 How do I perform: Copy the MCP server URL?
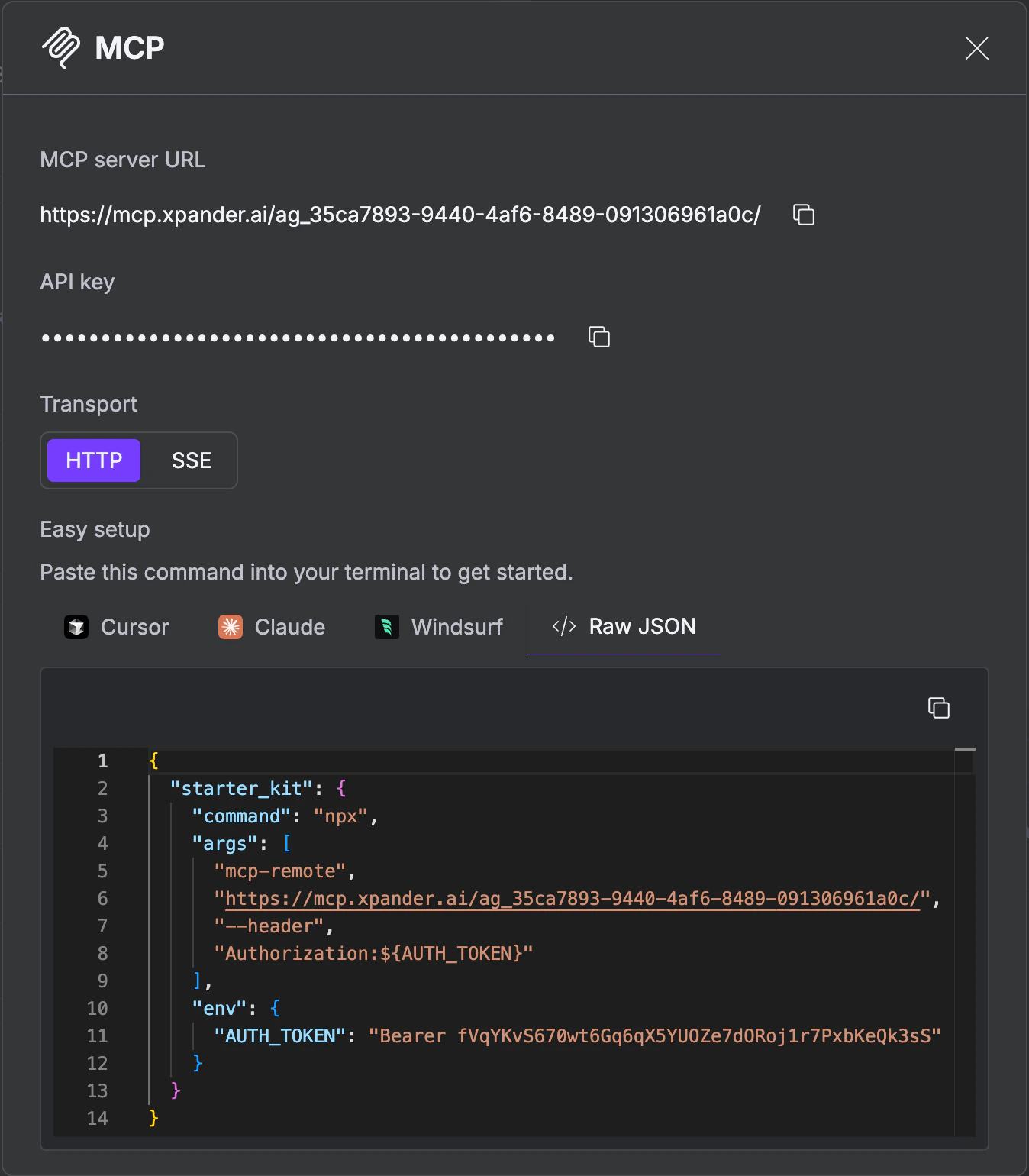(804, 215)
